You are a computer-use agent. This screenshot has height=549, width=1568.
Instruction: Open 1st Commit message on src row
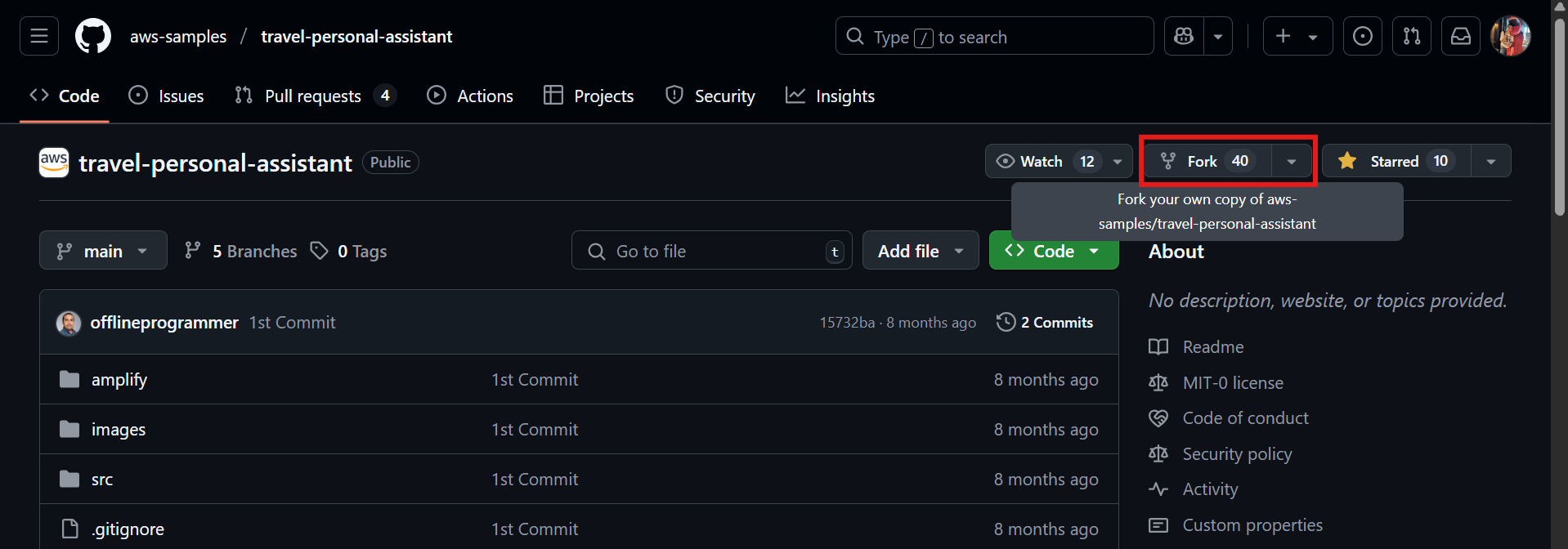535,480
